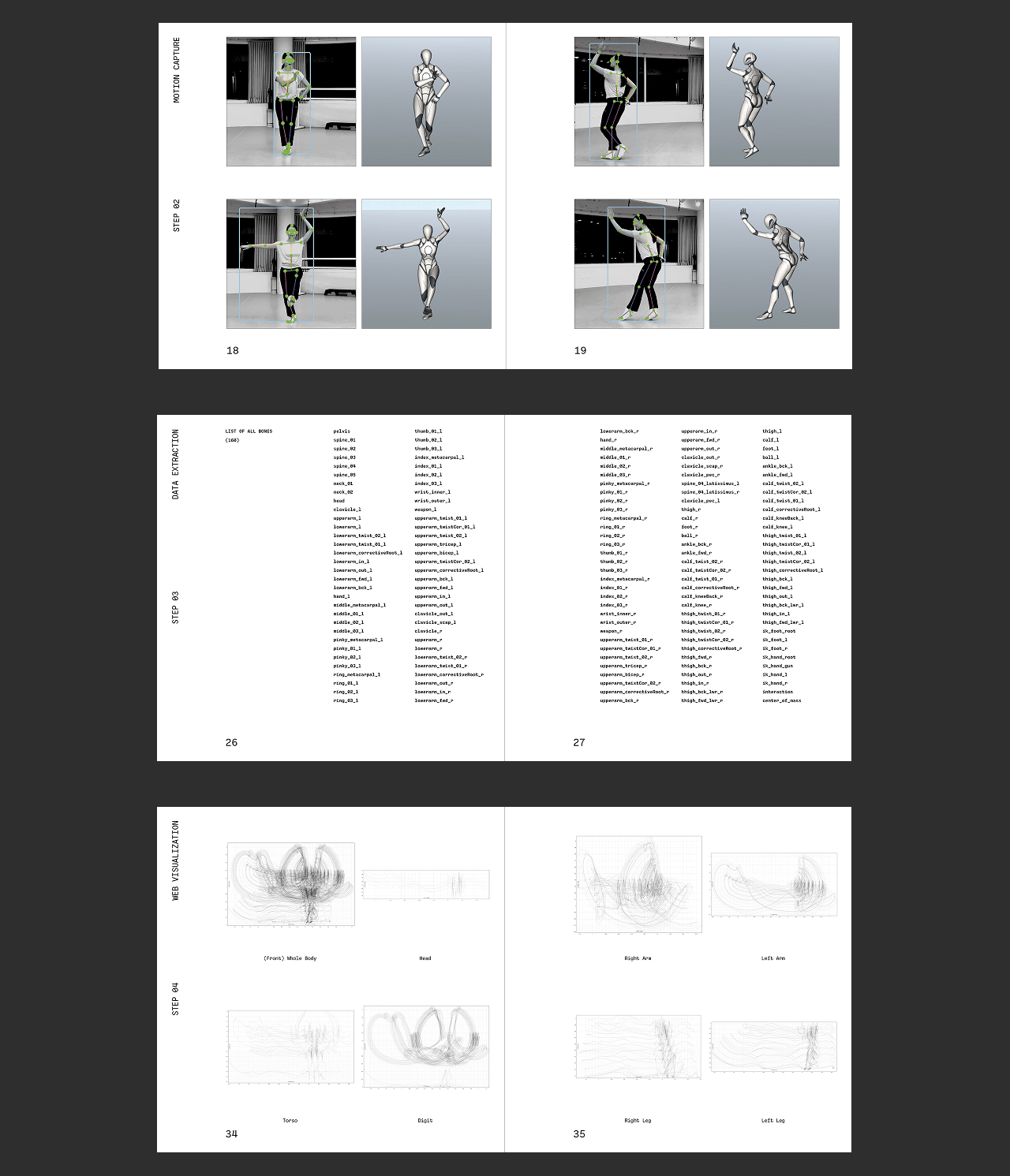
Task: Open the top-left dancer photo on page 19
Action: pyautogui.click(x=638, y=101)
